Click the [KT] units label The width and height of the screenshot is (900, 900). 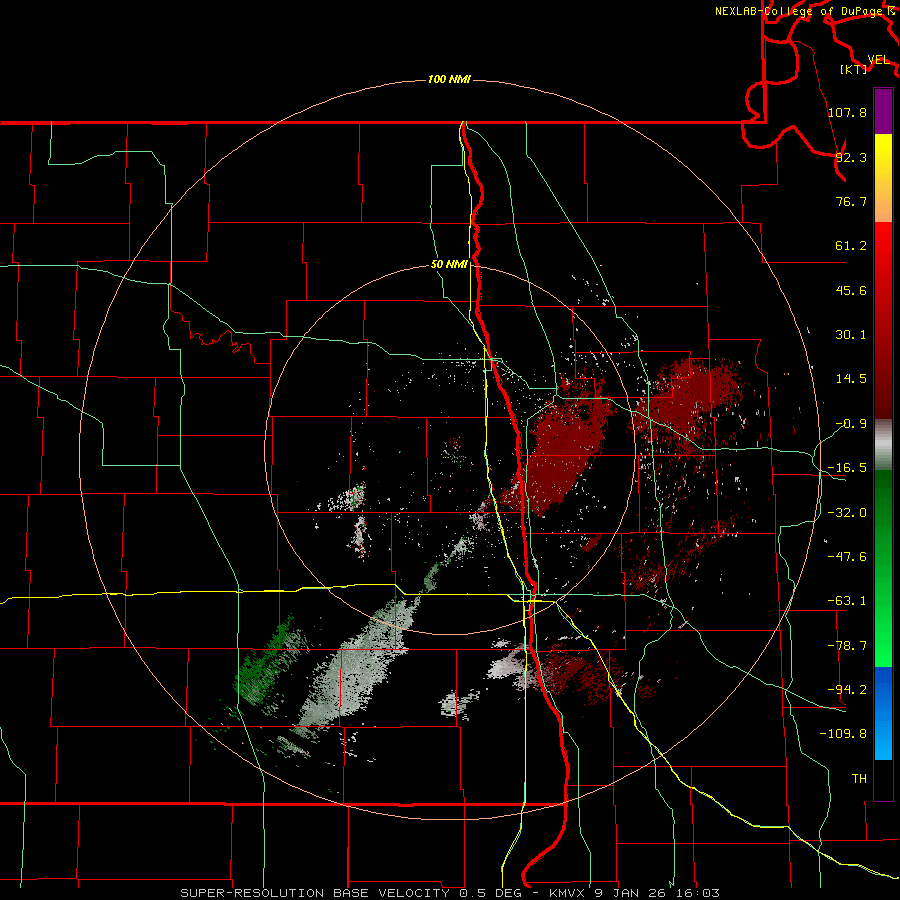click(x=853, y=69)
